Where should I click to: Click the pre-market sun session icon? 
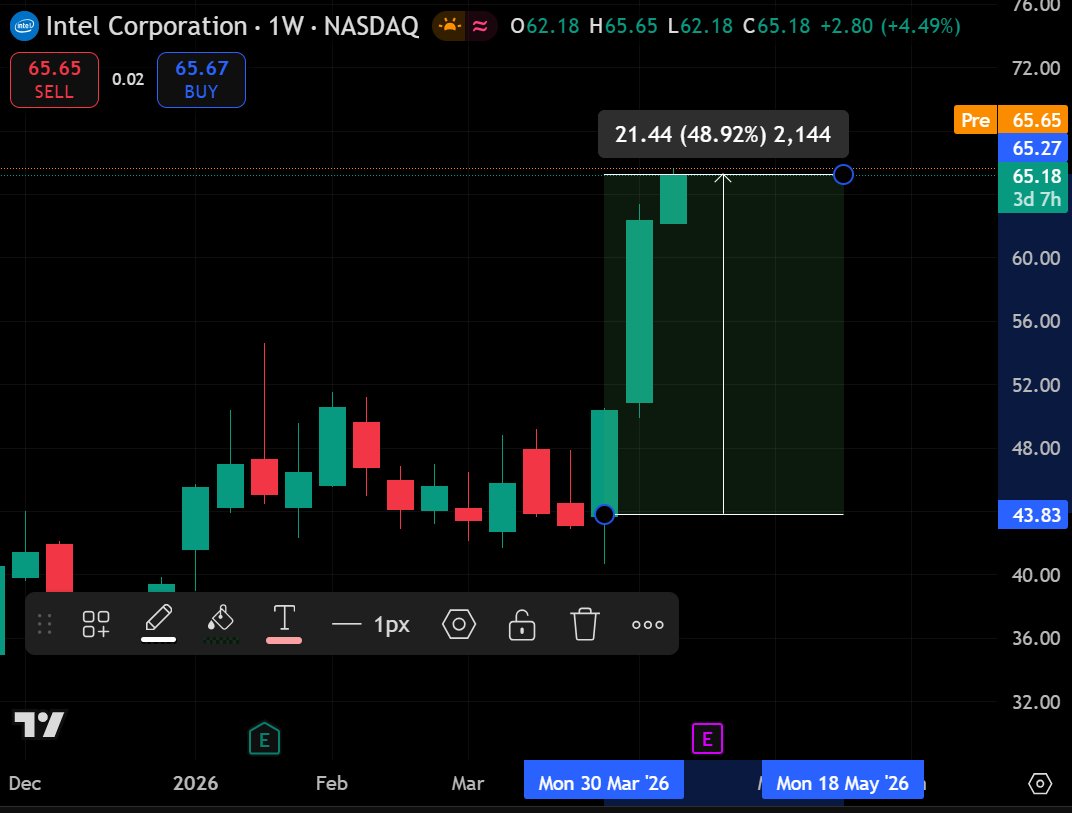tap(450, 27)
